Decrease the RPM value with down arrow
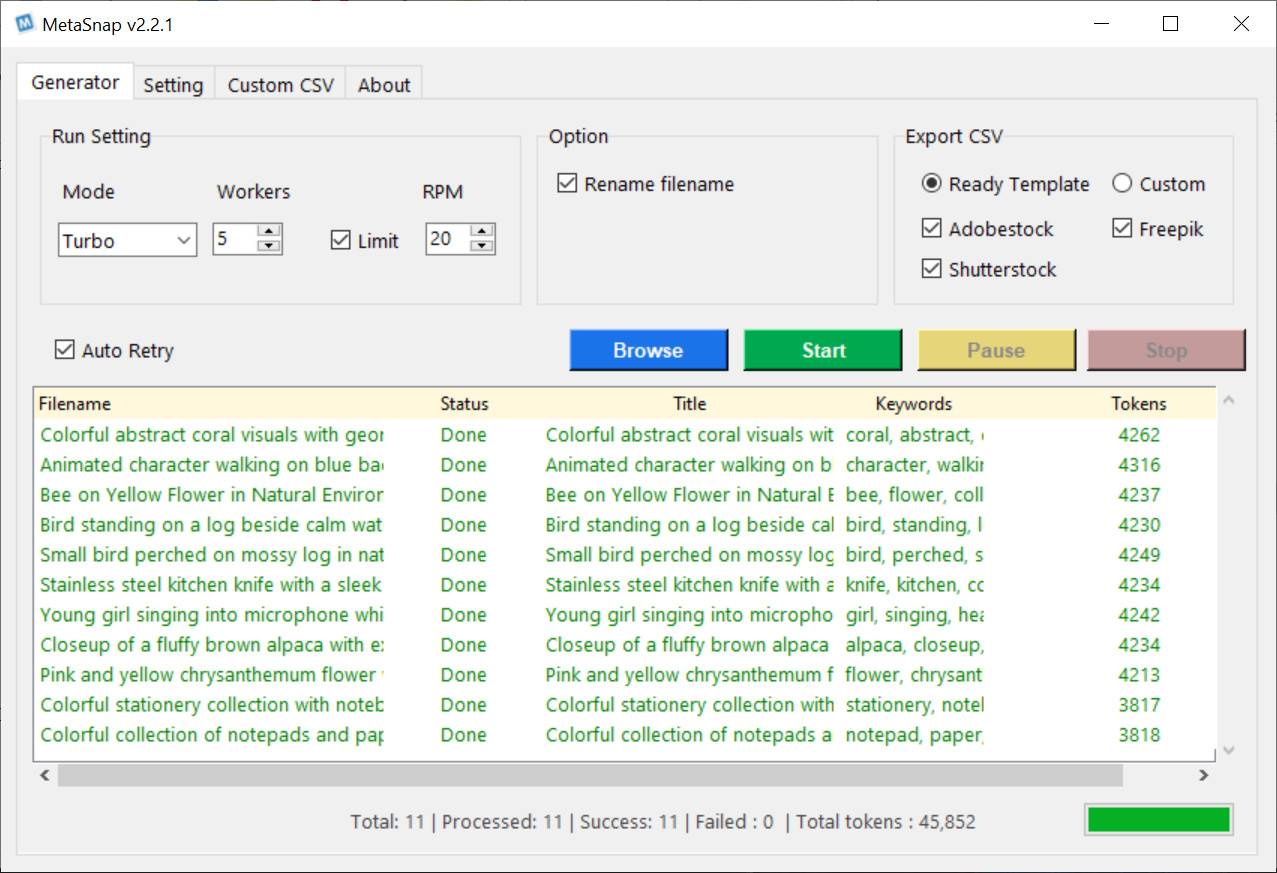The width and height of the screenshot is (1277, 873). coord(482,246)
